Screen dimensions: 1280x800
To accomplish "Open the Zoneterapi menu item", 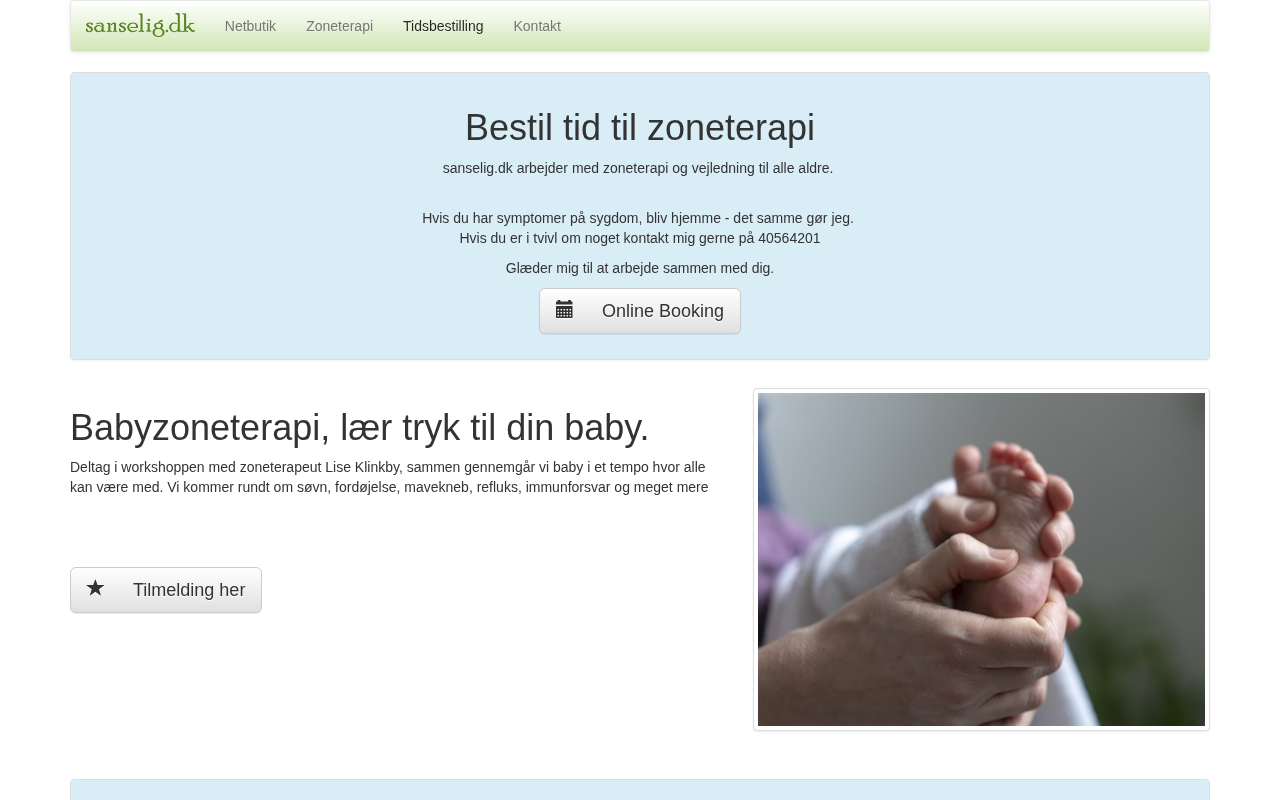I will (x=339, y=26).
